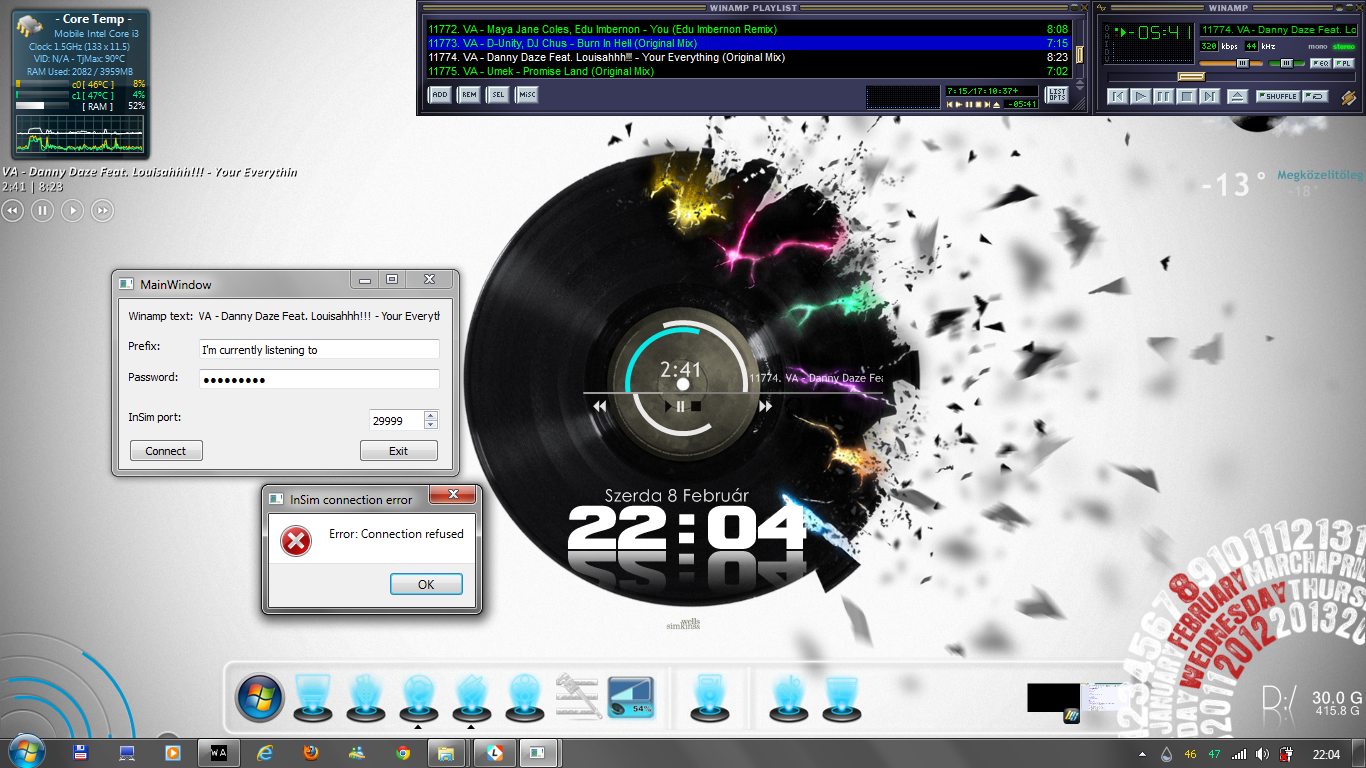Open the Messenger people icon in taskbar

357,752
